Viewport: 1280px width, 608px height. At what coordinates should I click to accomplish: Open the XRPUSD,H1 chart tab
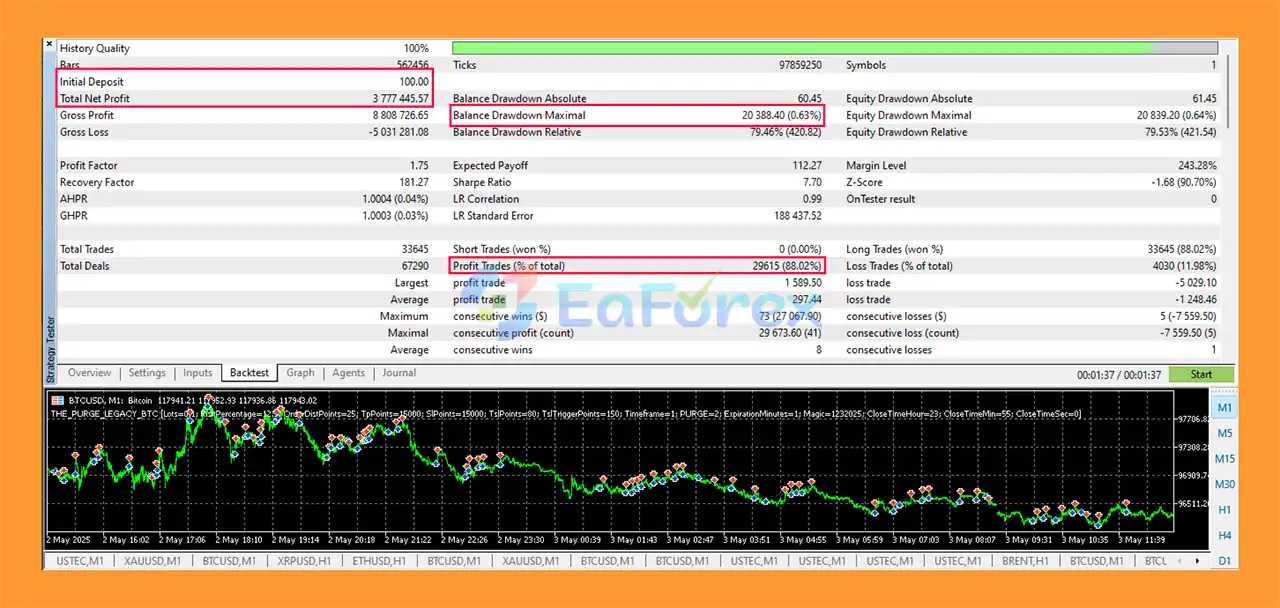(304, 561)
